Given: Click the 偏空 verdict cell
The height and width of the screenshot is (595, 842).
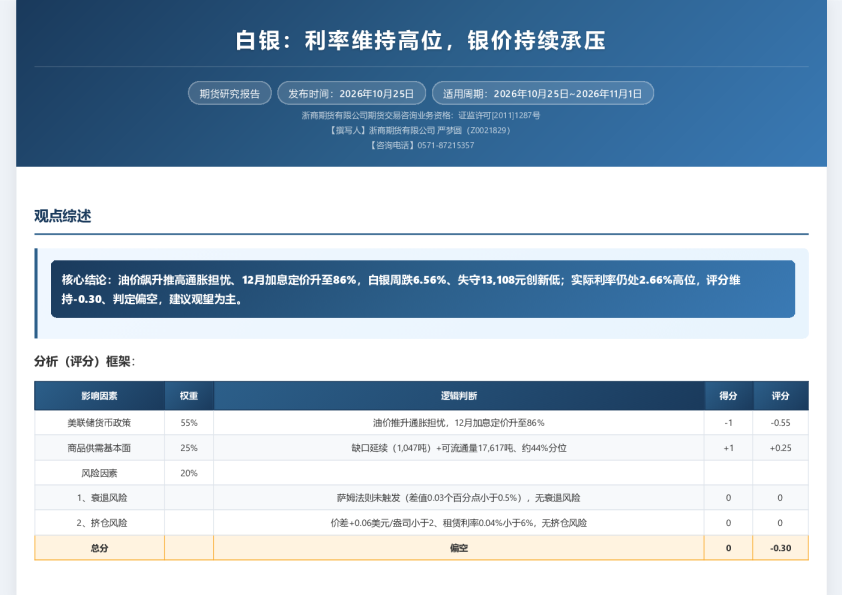Looking at the screenshot, I should [x=459, y=548].
